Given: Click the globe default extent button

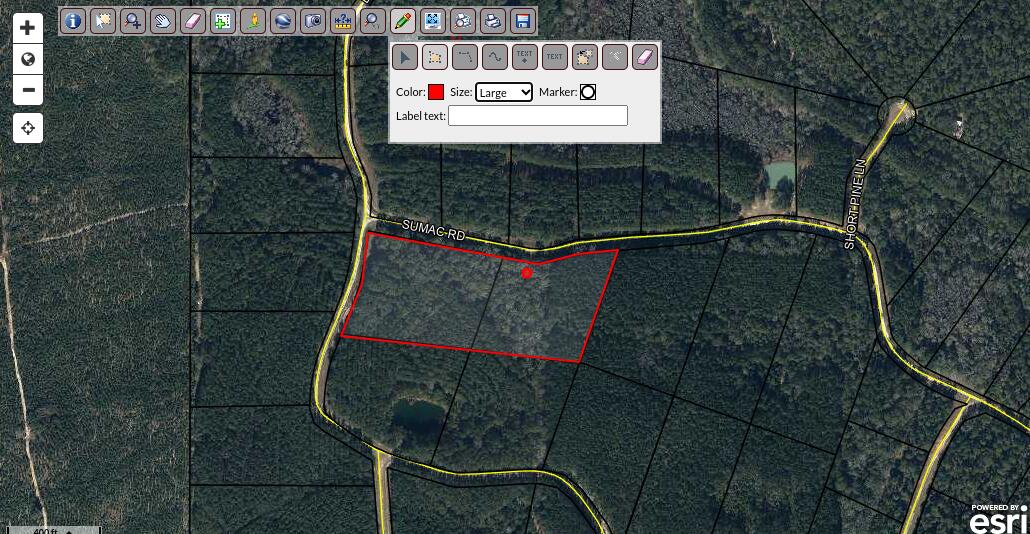Looking at the screenshot, I should coord(28,59).
